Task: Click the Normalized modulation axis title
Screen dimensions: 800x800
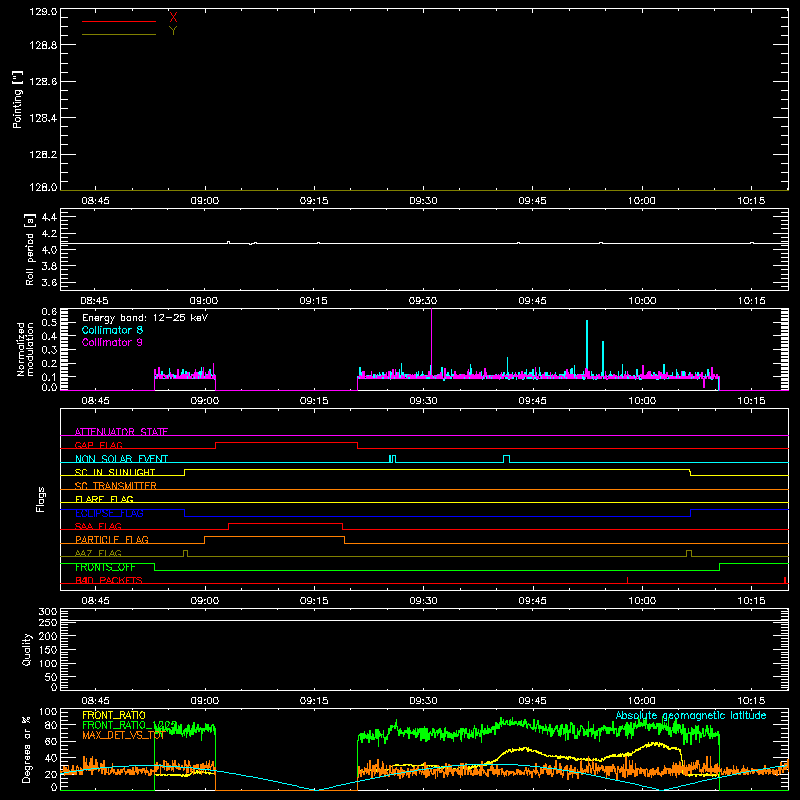Action: coord(25,349)
